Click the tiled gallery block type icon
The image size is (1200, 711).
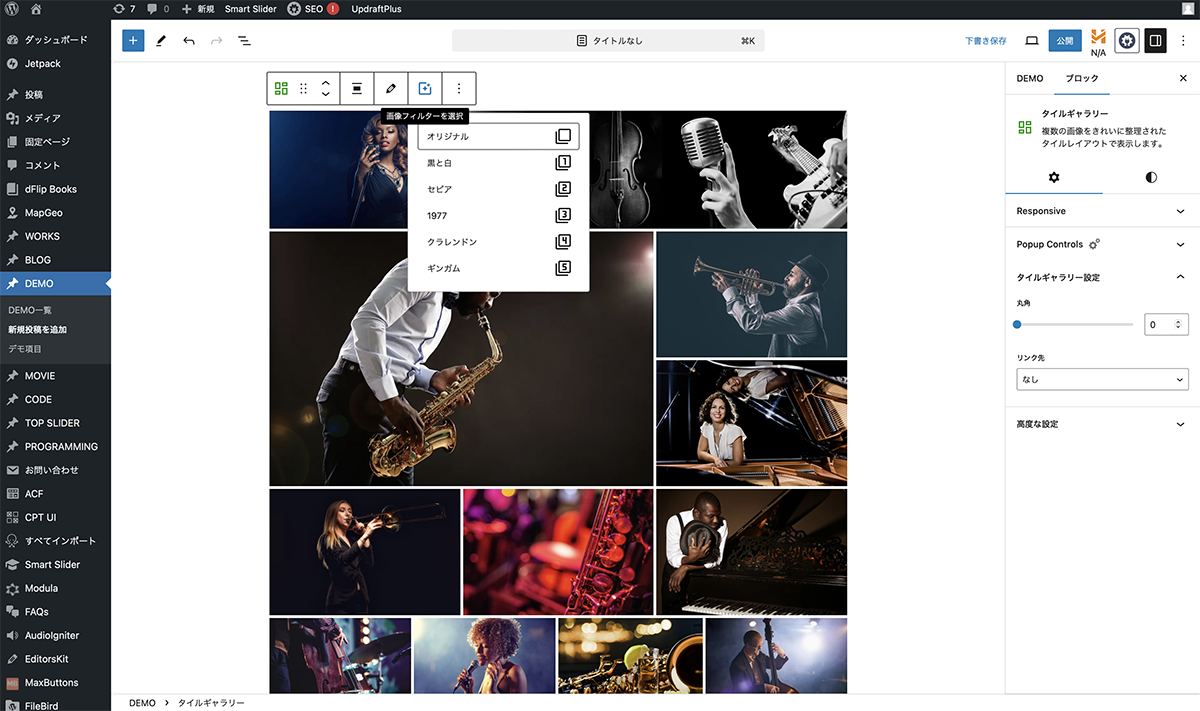point(282,89)
